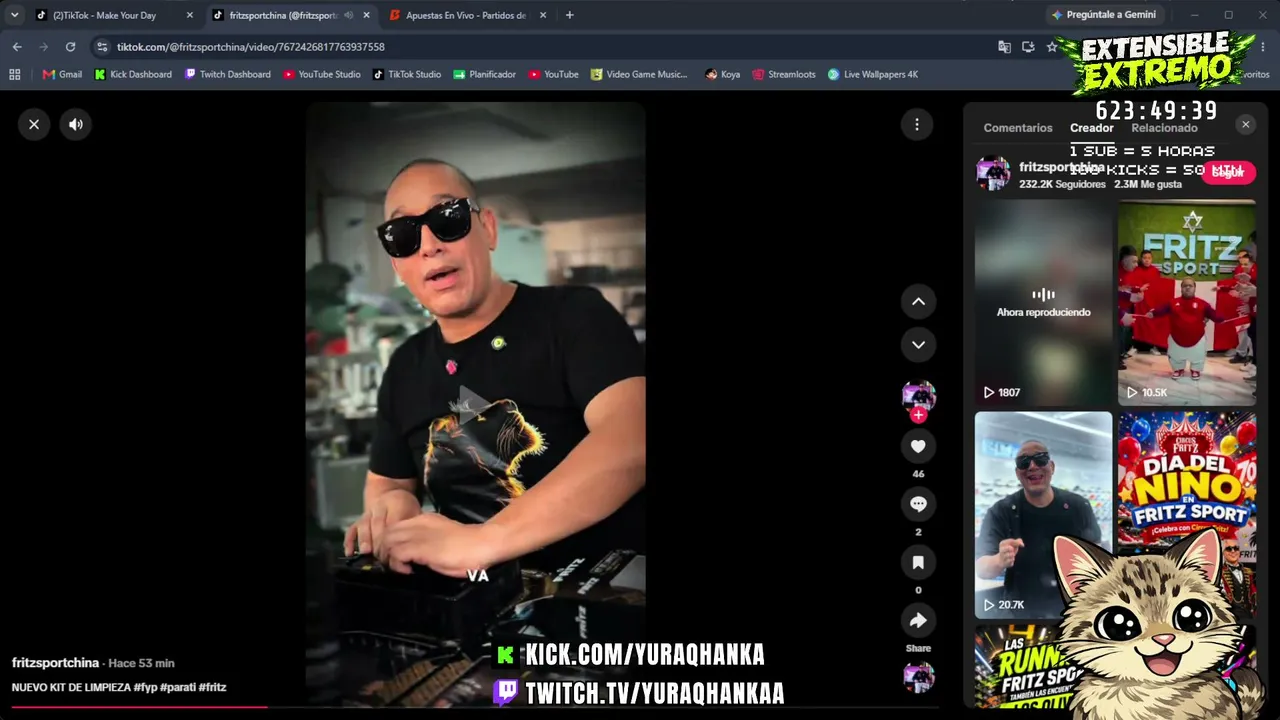Bookmark this page with star icon
The image size is (1280, 720).
coord(1052,47)
